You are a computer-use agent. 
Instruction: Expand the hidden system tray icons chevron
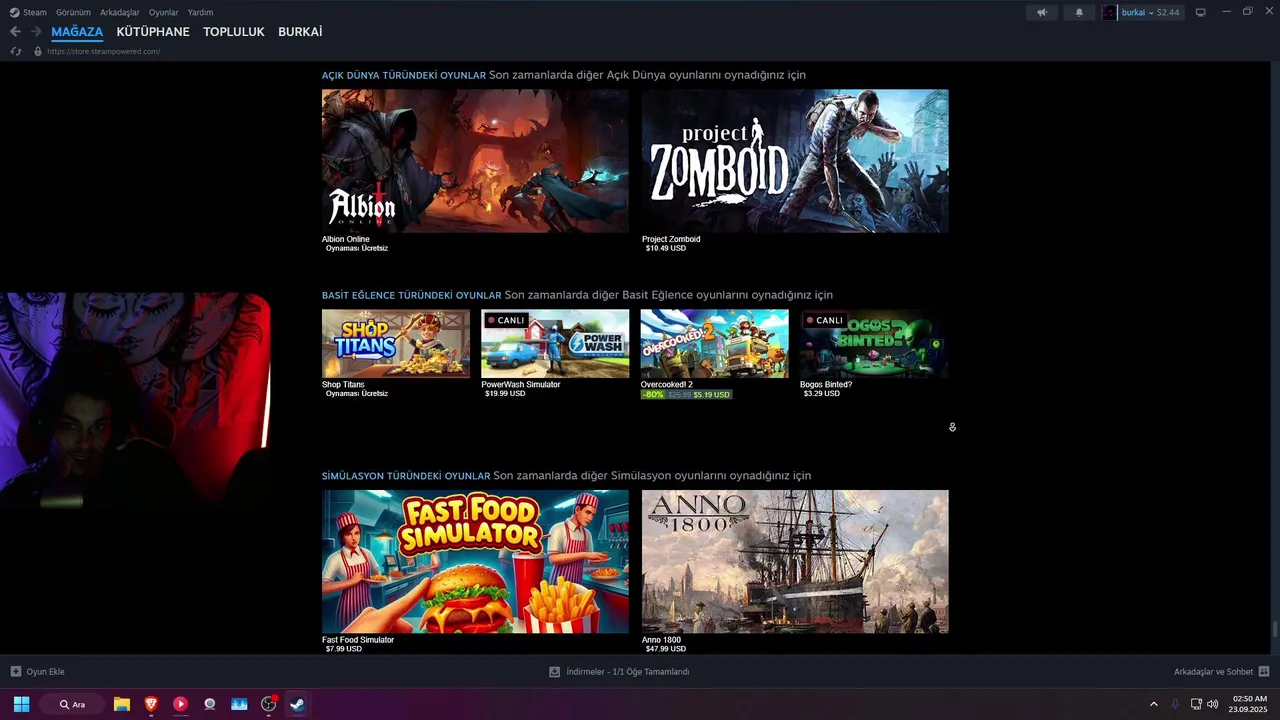tap(1153, 704)
